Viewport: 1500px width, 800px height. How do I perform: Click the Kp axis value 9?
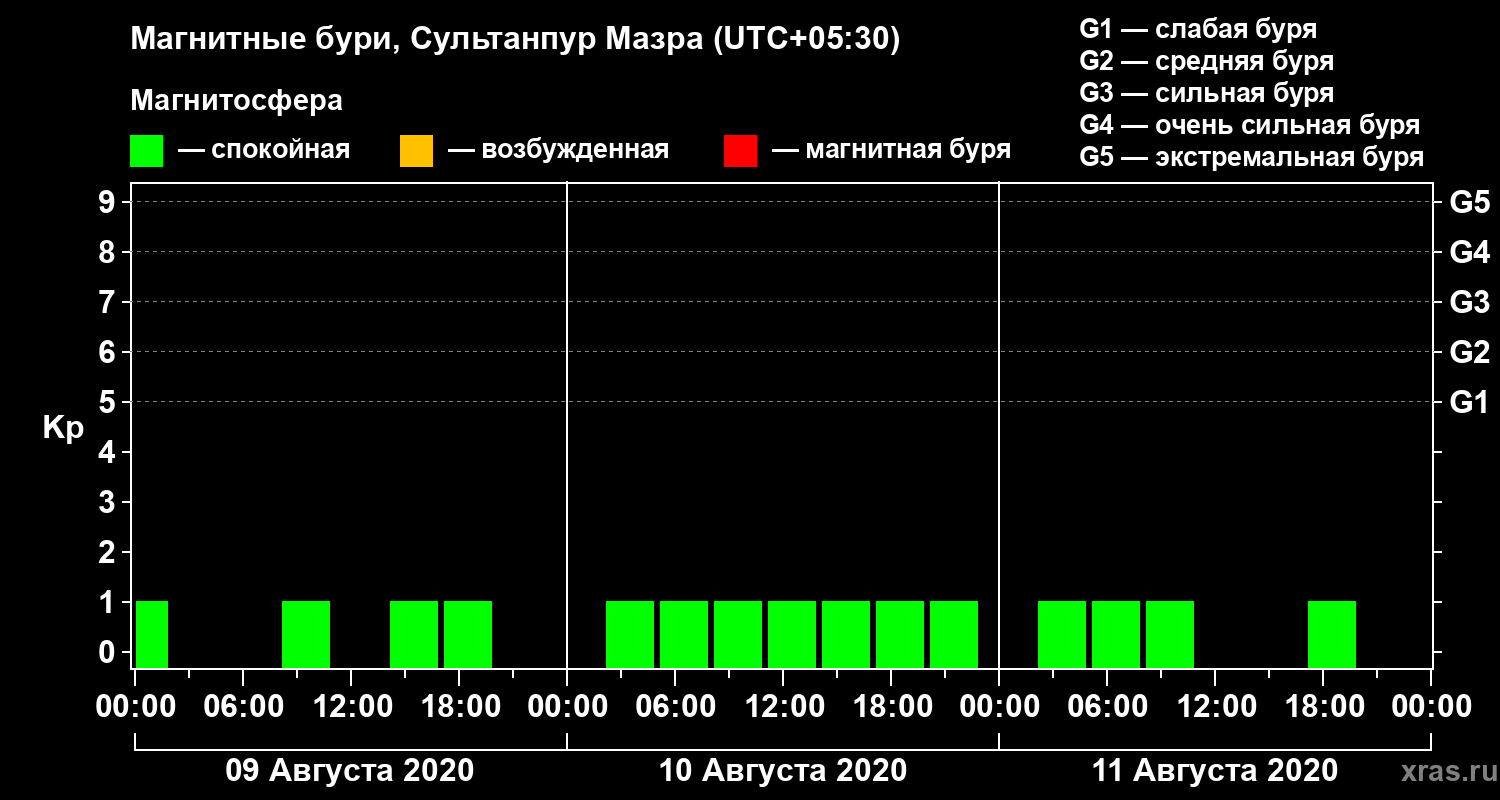[x=107, y=202]
